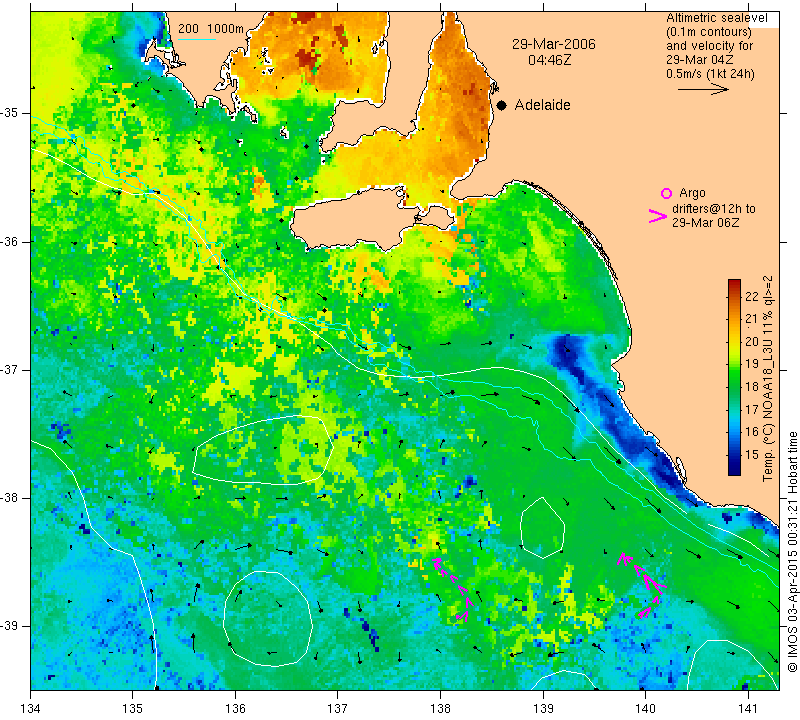Viewport: 800px width, 720px height.
Task: Click the '(0.1m contours)' legend text
Action: [x=709, y=32]
